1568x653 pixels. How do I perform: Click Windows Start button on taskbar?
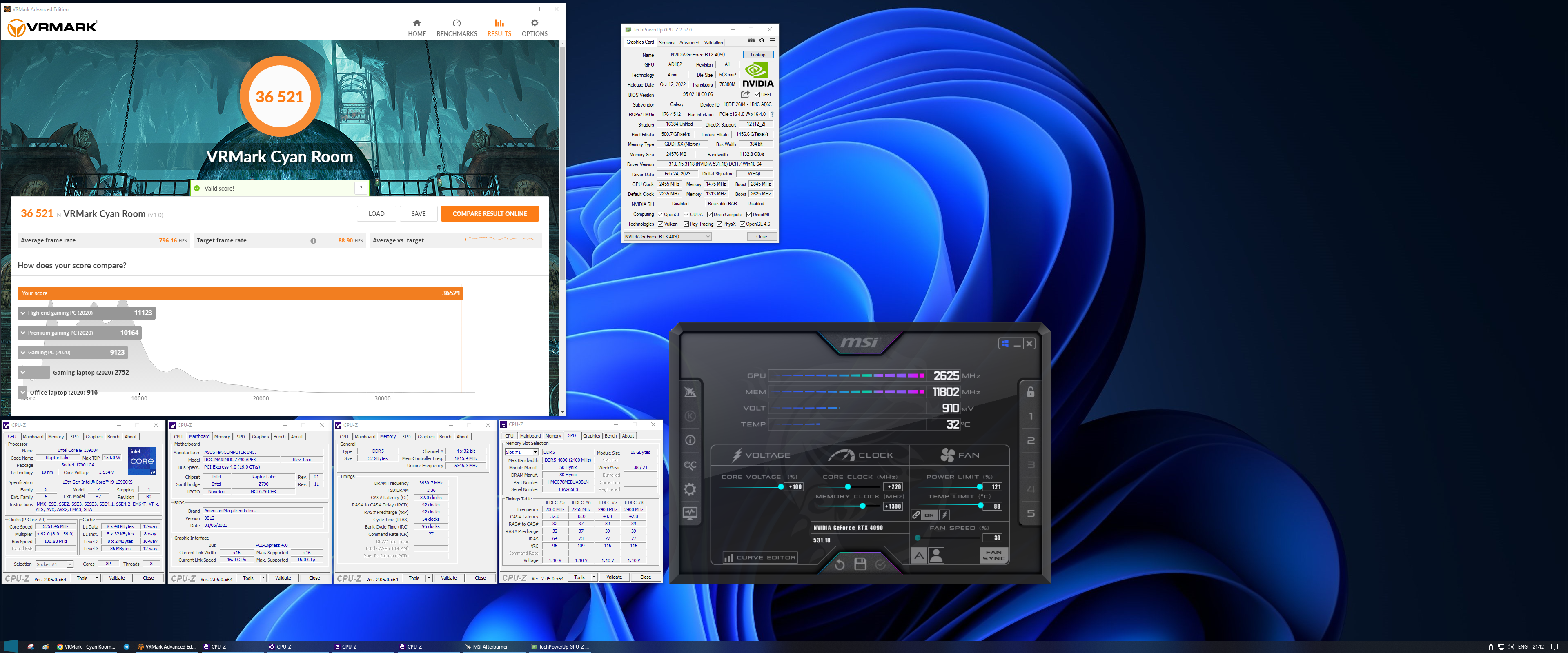[x=10, y=646]
